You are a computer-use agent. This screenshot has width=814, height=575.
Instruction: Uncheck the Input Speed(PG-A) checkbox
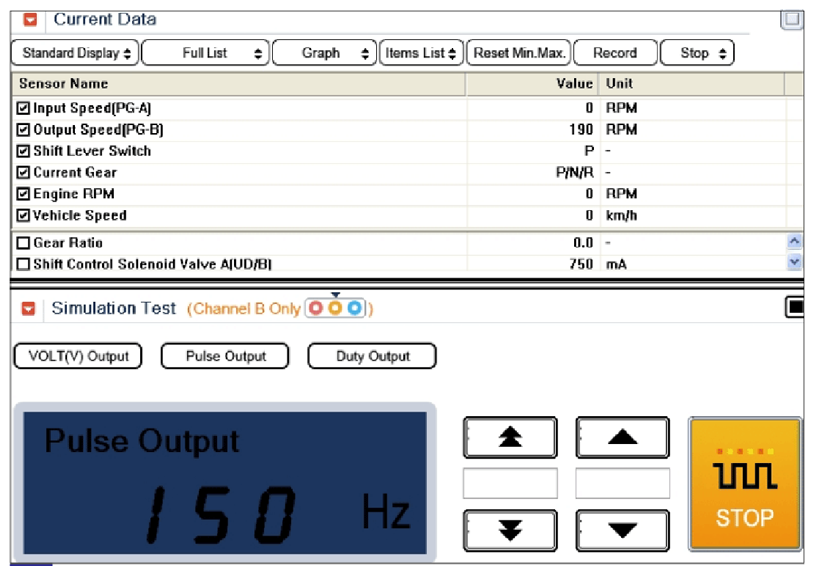tap(23, 108)
